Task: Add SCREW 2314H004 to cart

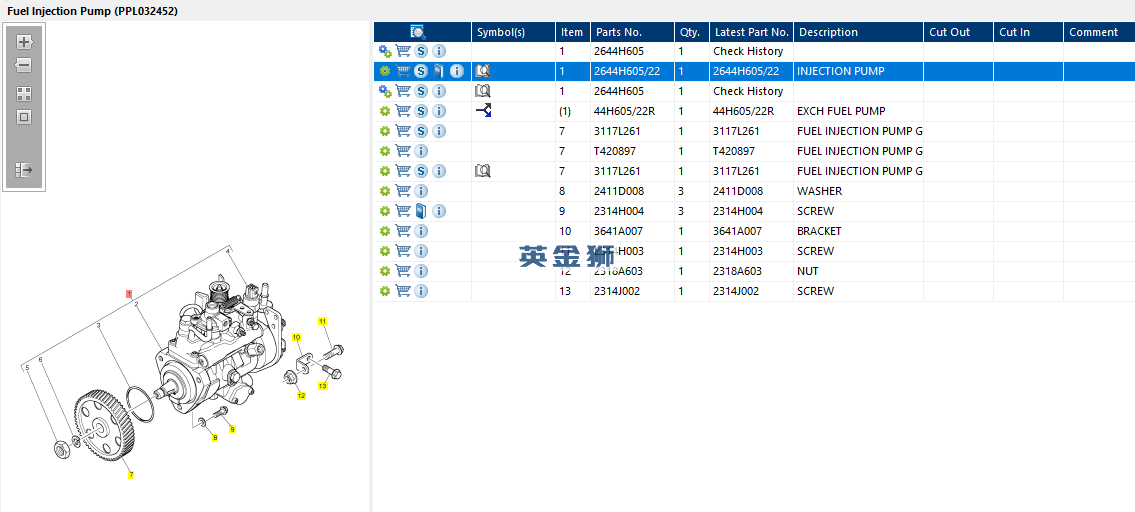Action: click(403, 211)
